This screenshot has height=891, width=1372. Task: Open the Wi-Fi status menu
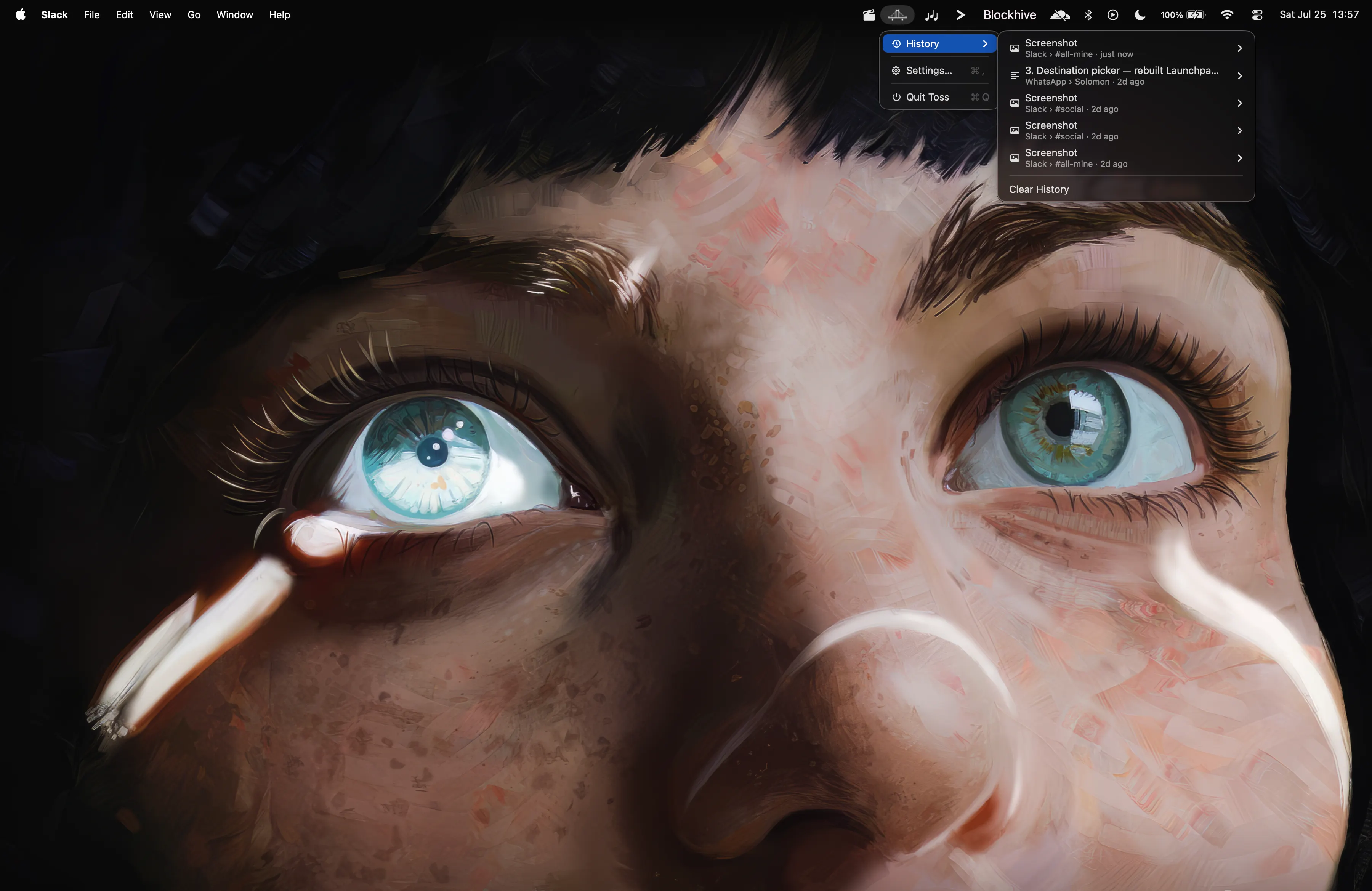(1227, 15)
